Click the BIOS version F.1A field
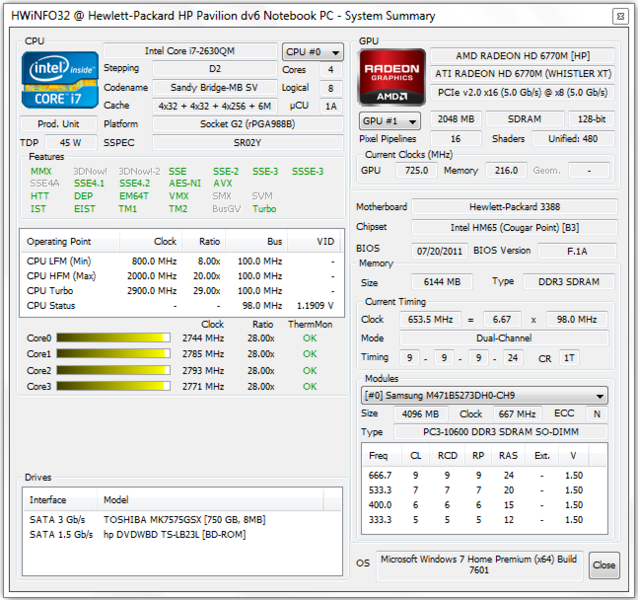The image size is (638, 600). (x=577, y=251)
